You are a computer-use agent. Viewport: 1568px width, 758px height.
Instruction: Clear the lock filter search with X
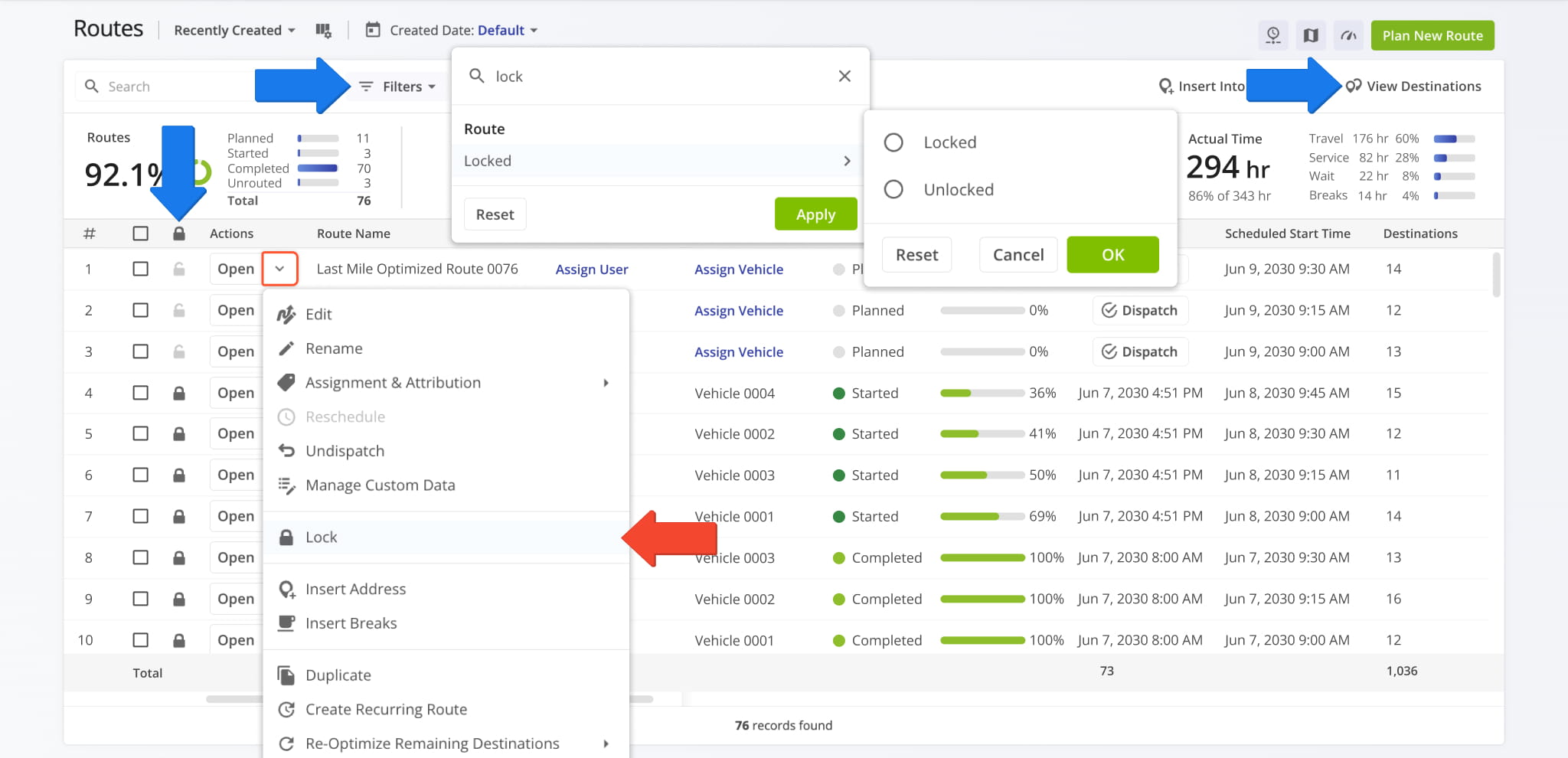click(x=844, y=76)
